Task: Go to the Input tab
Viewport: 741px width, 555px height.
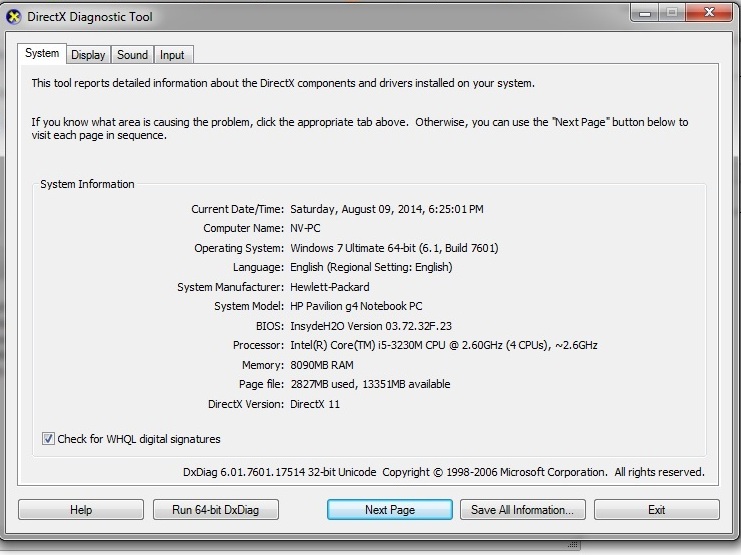Action: tap(172, 55)
